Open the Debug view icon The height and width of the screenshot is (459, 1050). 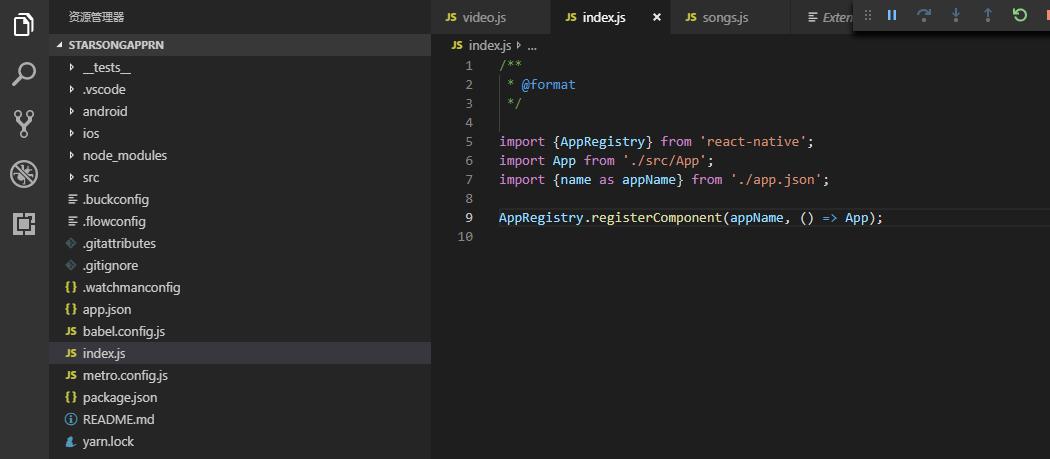[24, 174]
